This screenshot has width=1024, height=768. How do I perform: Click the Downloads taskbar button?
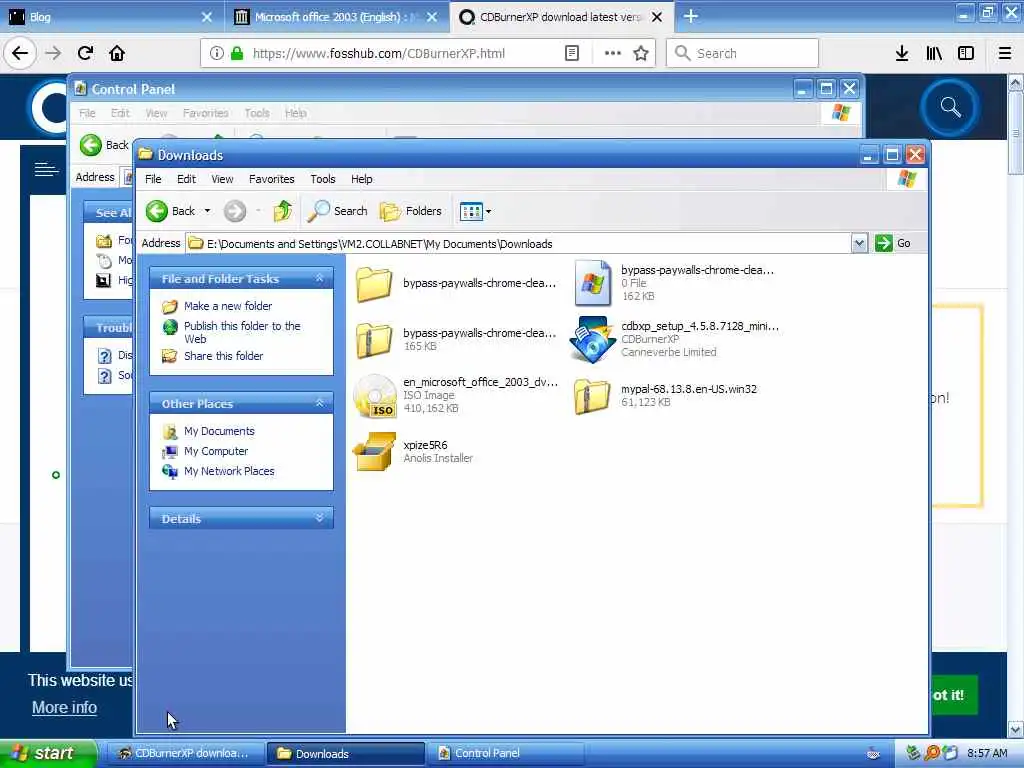click(345, 754)
